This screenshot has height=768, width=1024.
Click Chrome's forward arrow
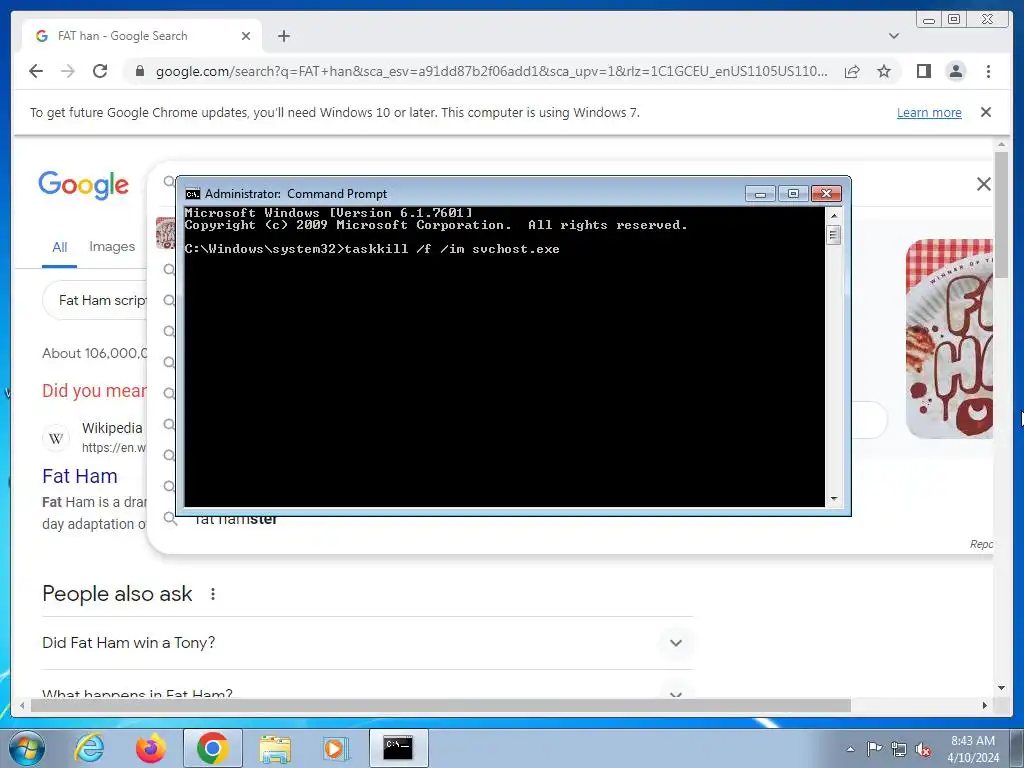click(68, 71)
